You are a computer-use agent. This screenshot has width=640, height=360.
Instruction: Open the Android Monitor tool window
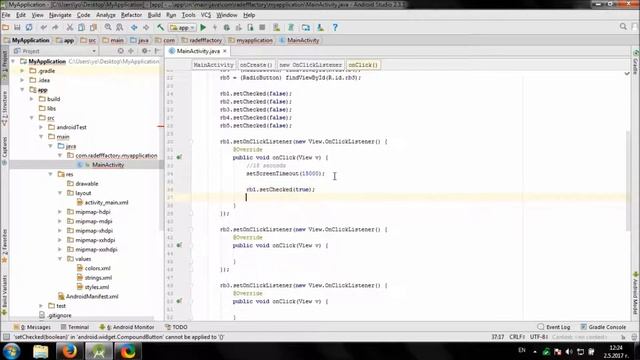click(x=127, y=327)
